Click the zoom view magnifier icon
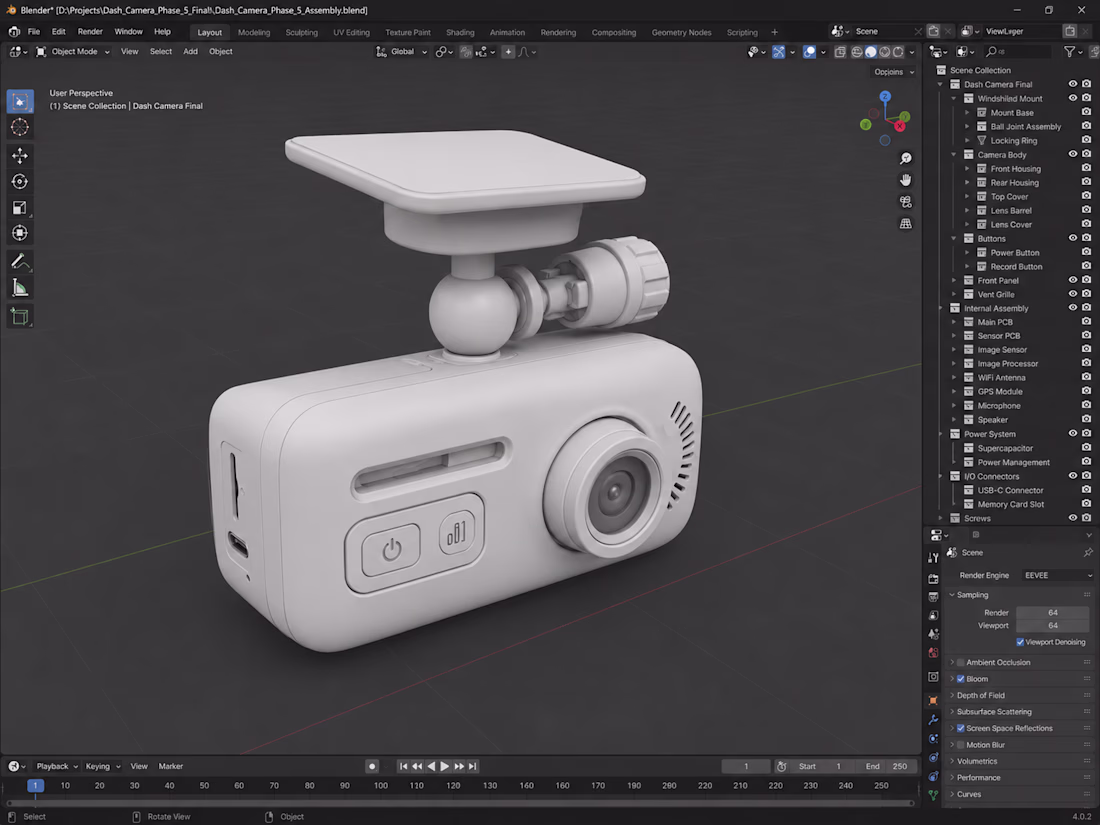Viewport: 1100px width, 825px height. pos(906,159)
